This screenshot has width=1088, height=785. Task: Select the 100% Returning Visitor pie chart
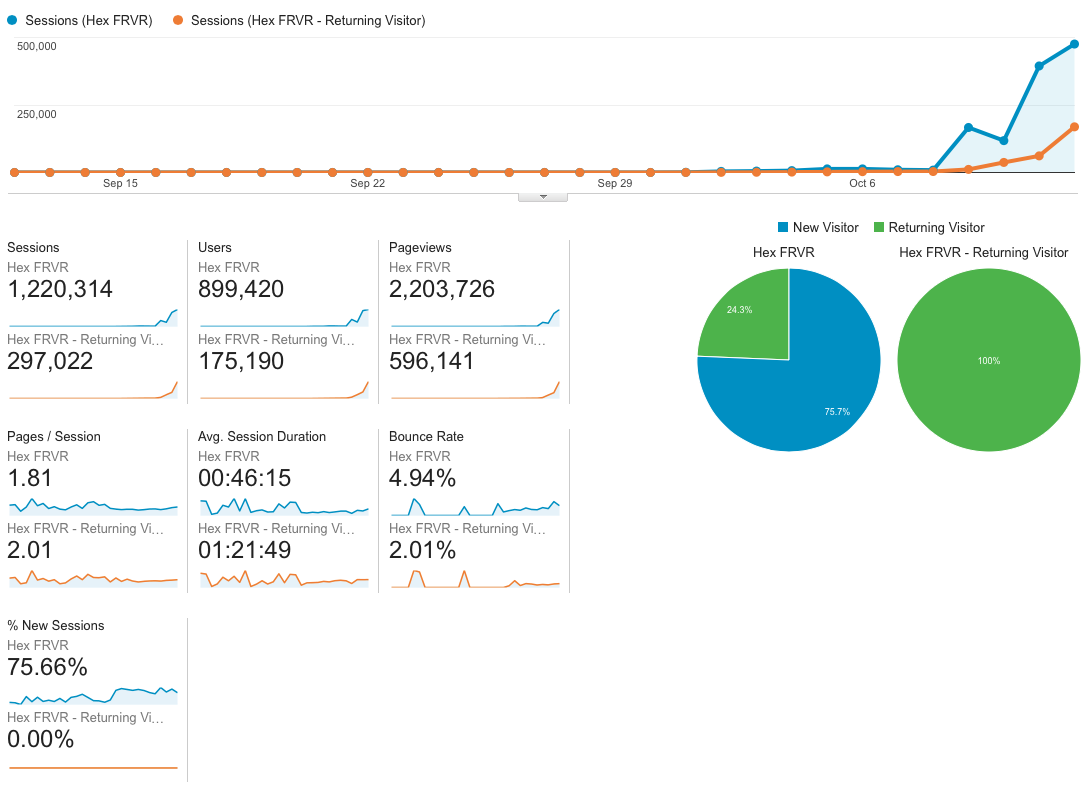tap(989, 360)
